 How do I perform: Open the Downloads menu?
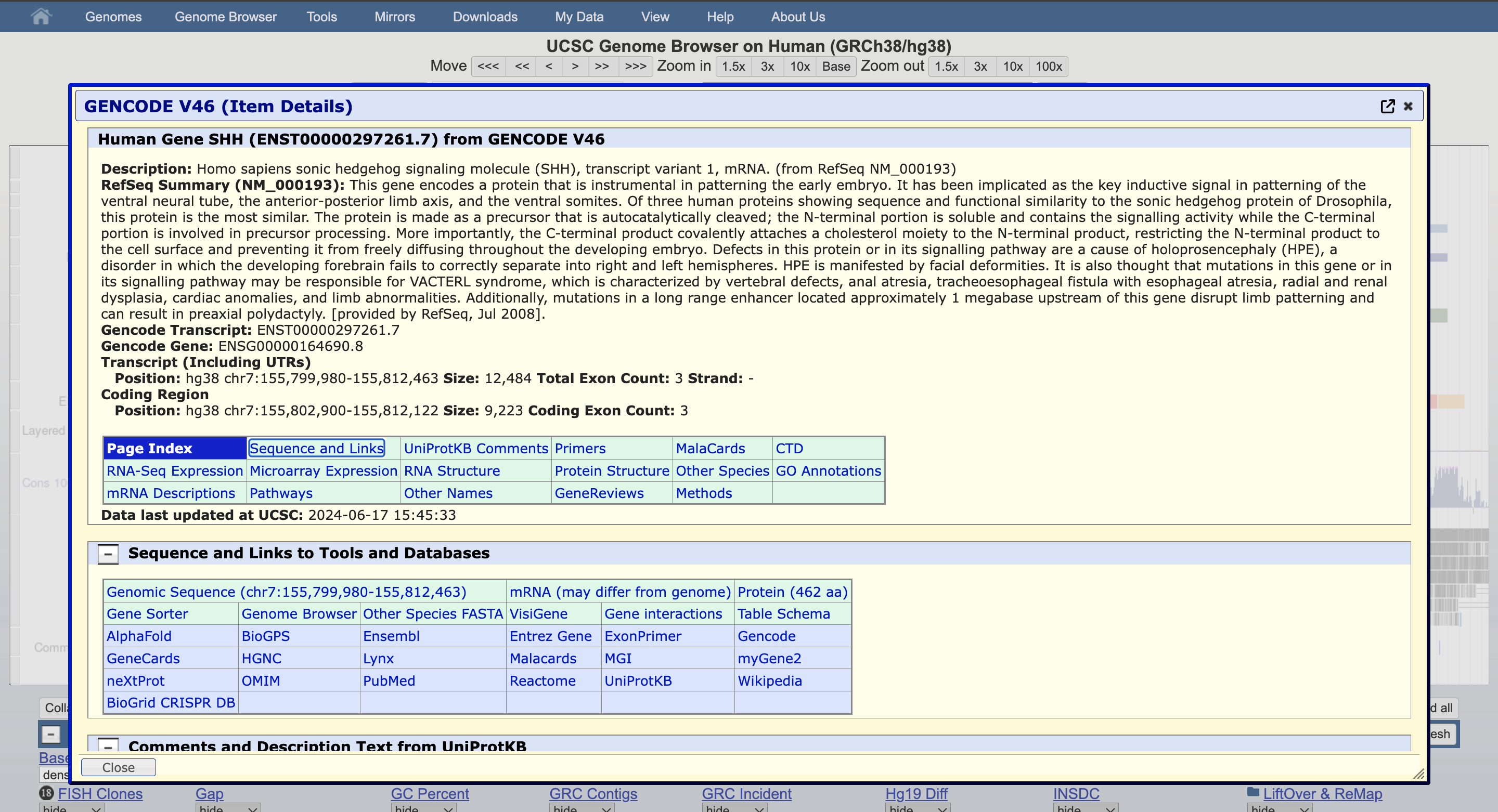click(x=485, y=16)
